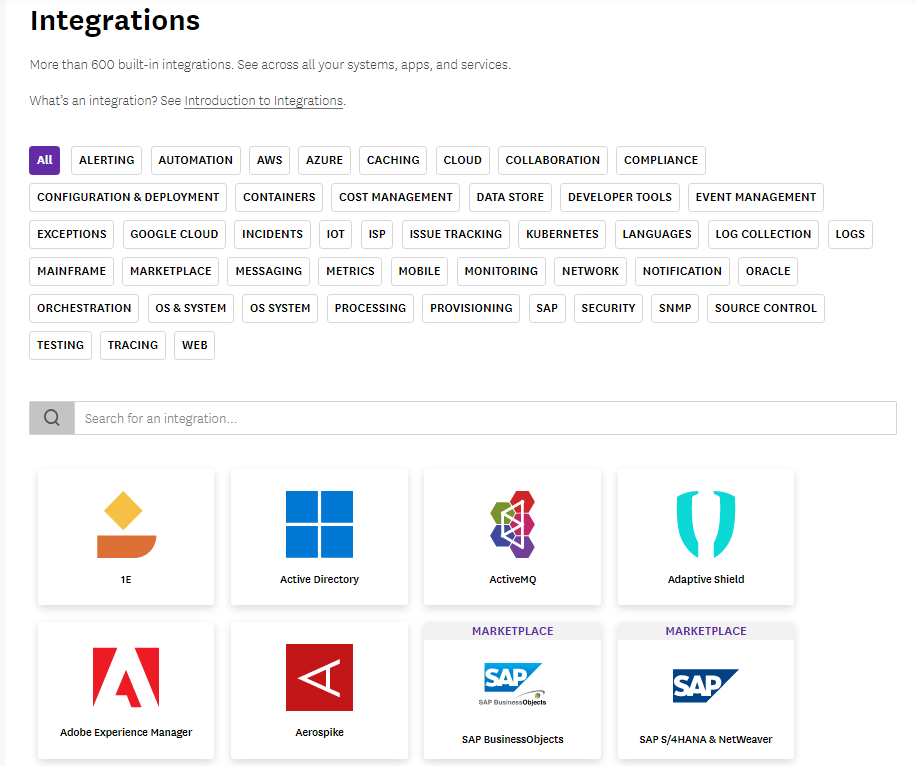Apply the ORCHESTRATION filter
This screenshot has height=766, width=916.
(84, 309)
